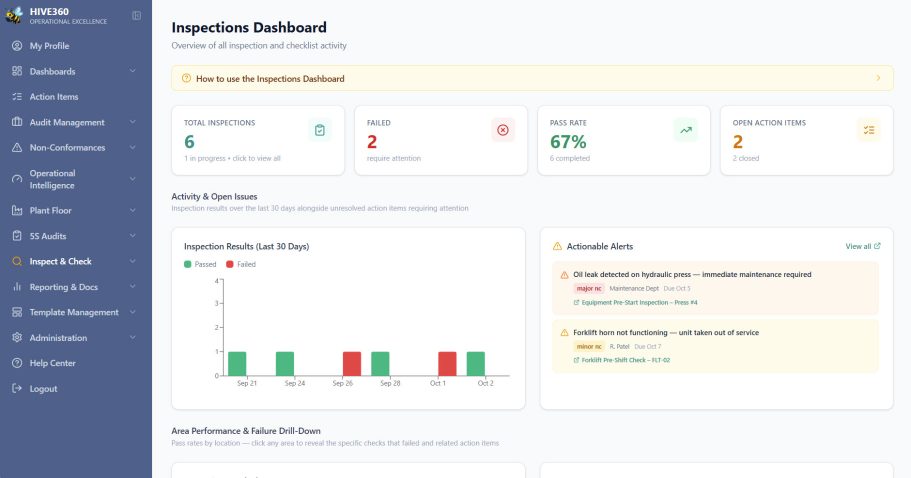Expand the Administration chevron

pos(132,337)
